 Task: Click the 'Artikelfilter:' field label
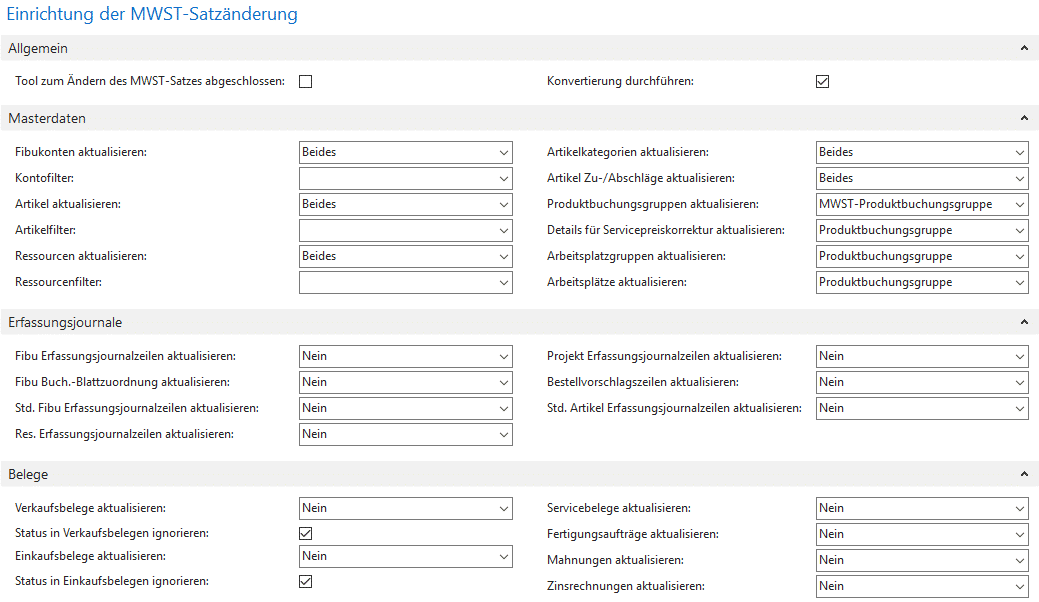coord(46,230)
